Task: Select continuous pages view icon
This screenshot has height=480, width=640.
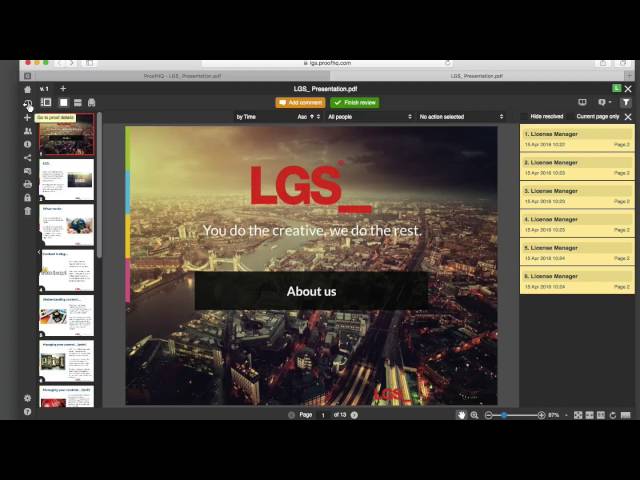Action: point(78,102)
